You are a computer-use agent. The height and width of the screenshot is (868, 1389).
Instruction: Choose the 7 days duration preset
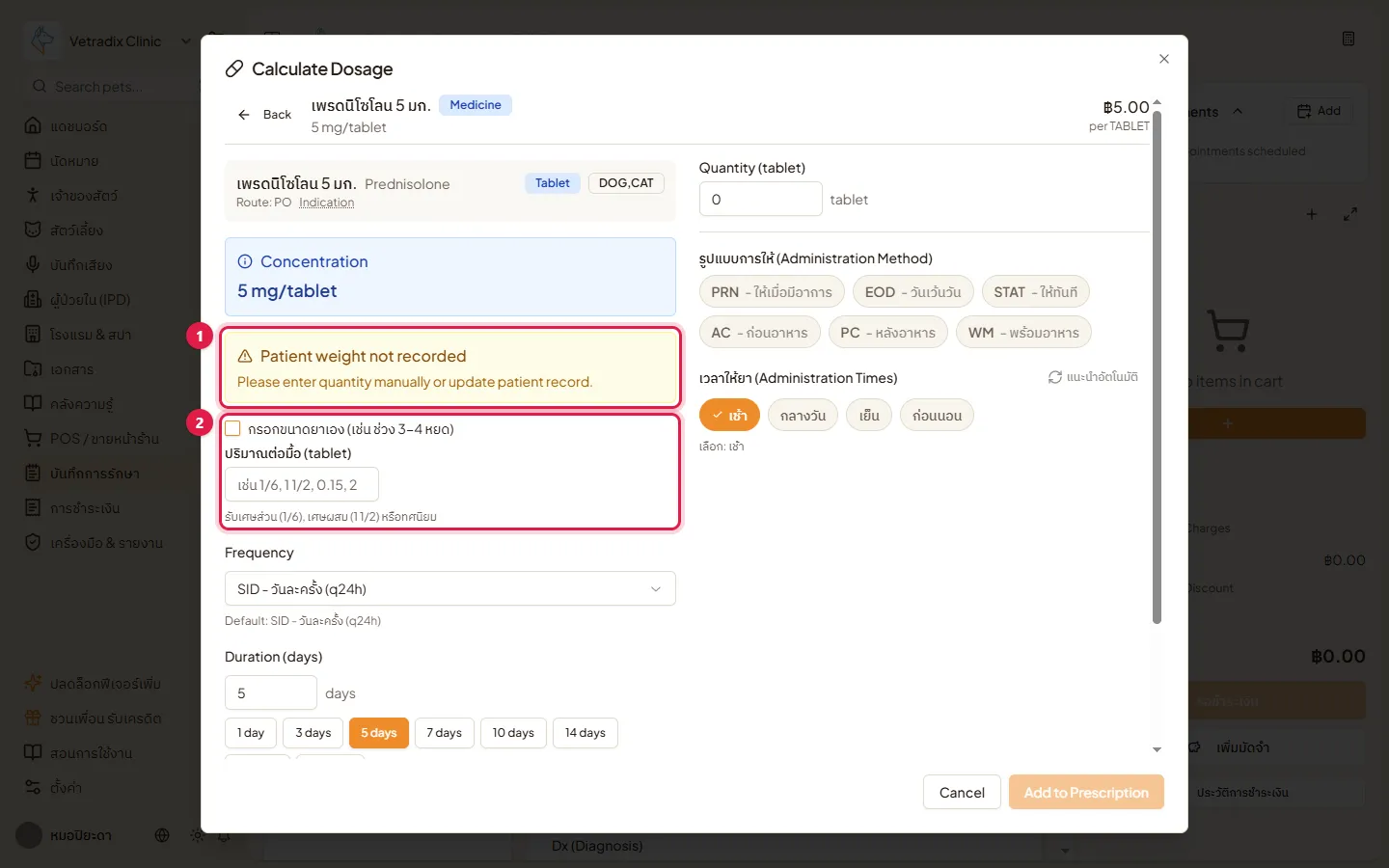pyautogui.click(x=444, y=733)
